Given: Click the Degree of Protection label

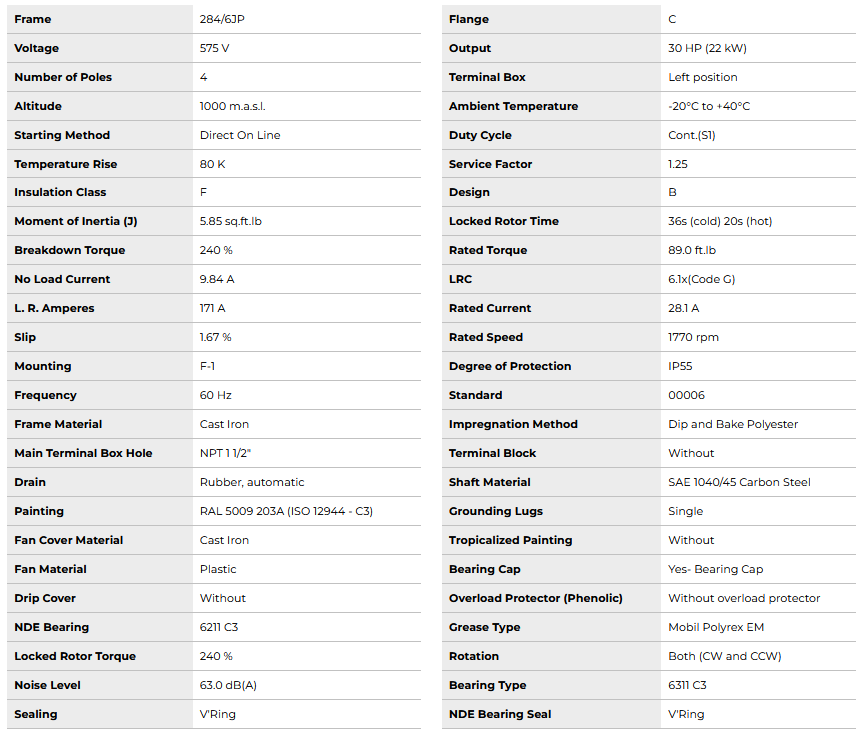Looking at the screenshot, I should [510, 366].
